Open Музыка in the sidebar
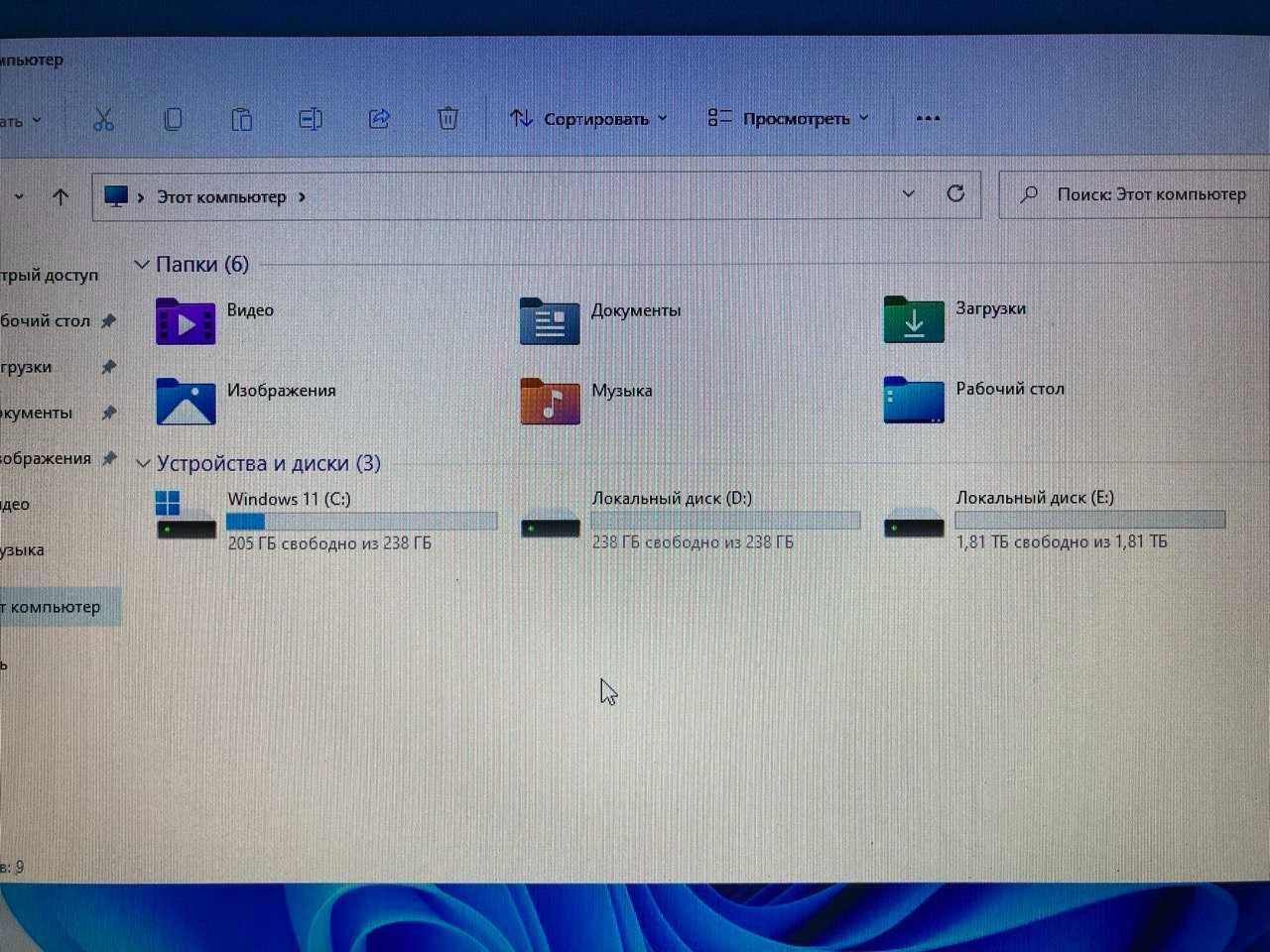This screenshot has width=1270, height=952. [x=22, y=550]
